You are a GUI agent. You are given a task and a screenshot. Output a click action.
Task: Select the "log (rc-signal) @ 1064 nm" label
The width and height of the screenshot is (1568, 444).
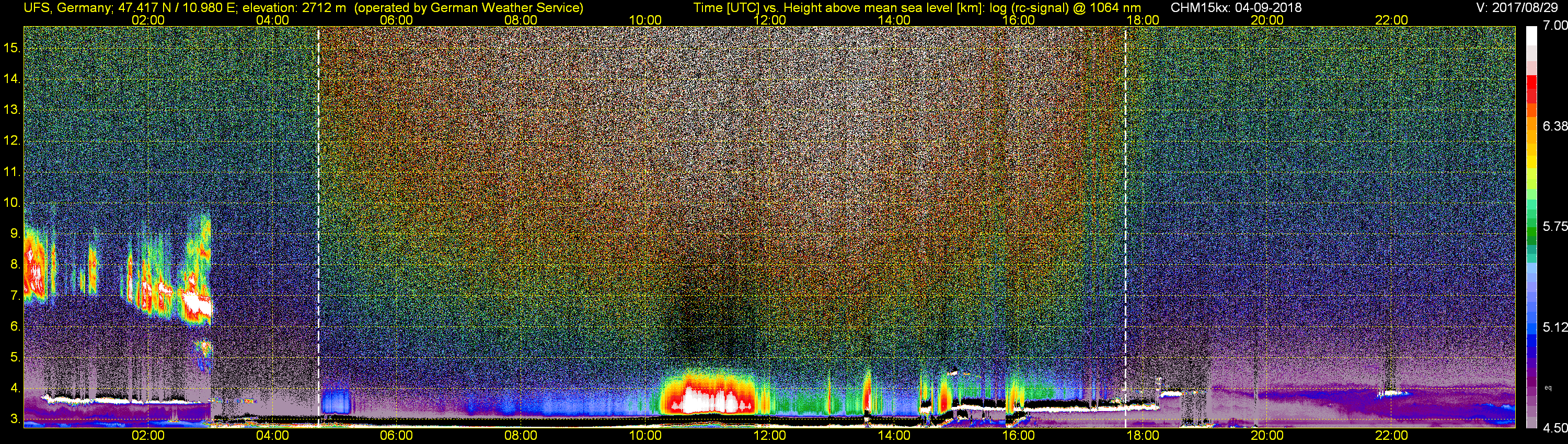(x=1065, y=8)
